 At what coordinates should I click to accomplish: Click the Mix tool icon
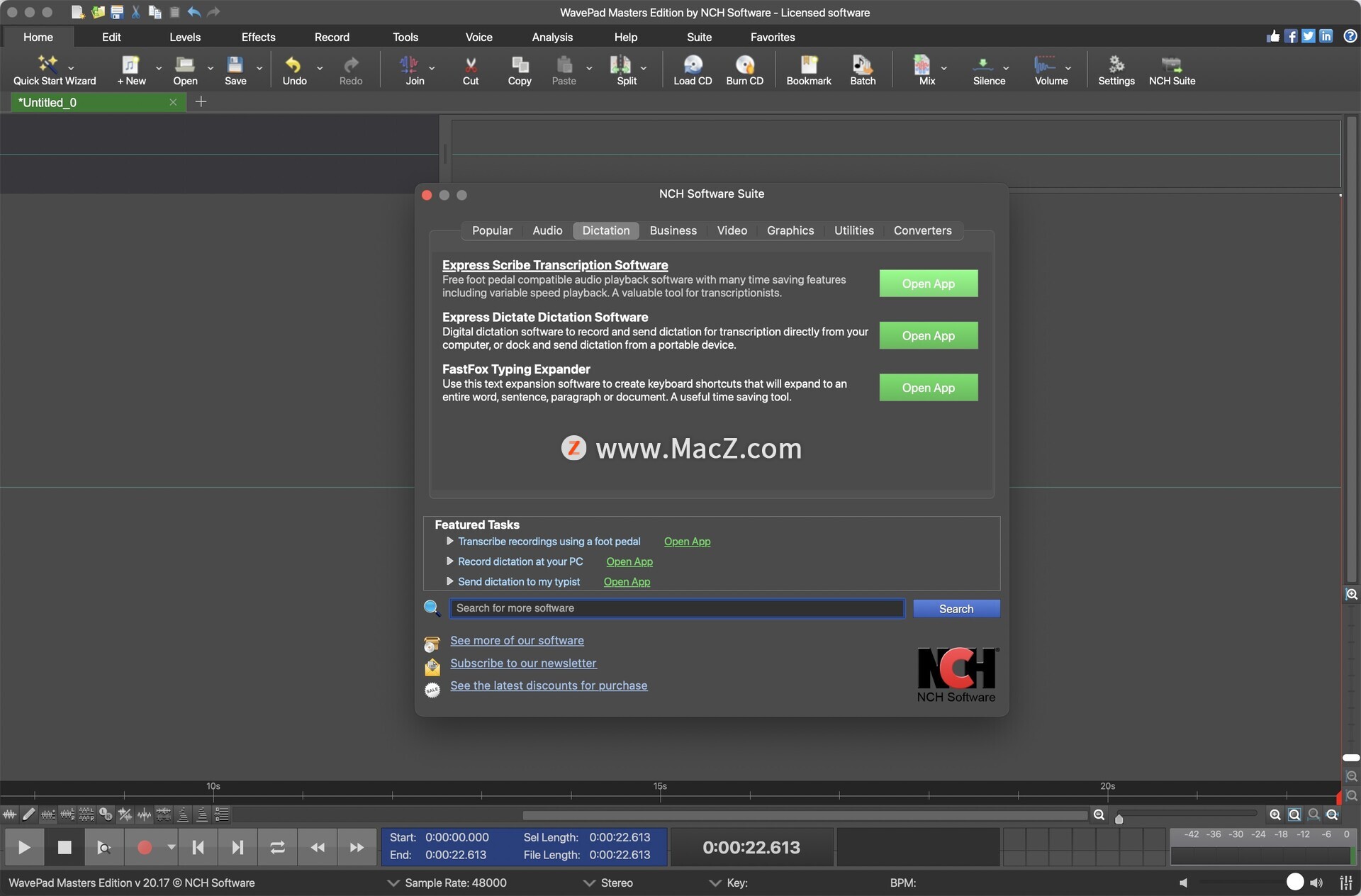click(925, 71)
